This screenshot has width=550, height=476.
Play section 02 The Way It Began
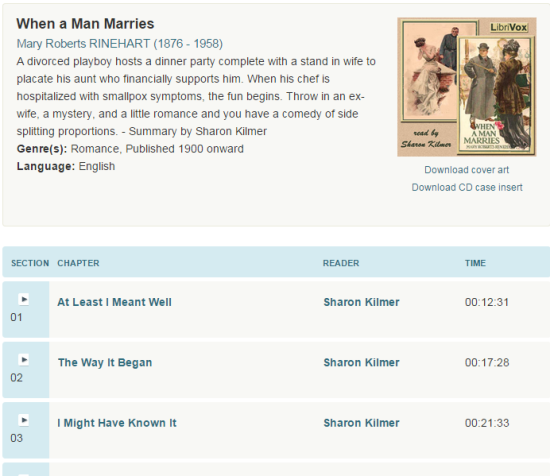[24, 360]
